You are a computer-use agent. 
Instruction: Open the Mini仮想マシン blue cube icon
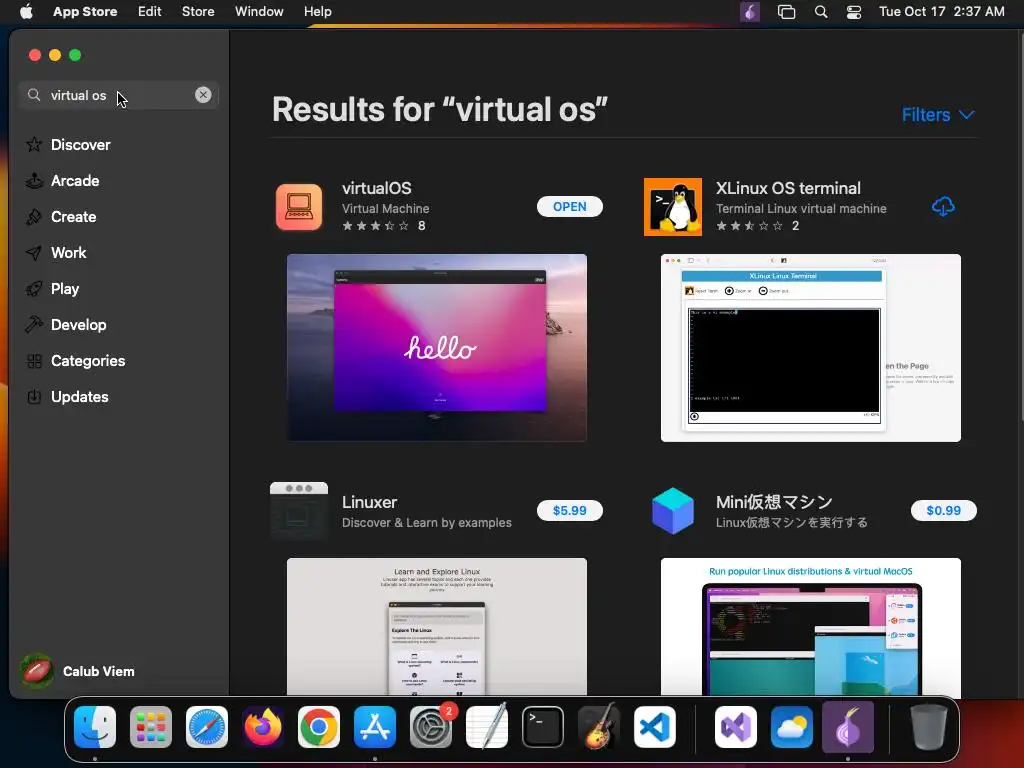(673, 511)
